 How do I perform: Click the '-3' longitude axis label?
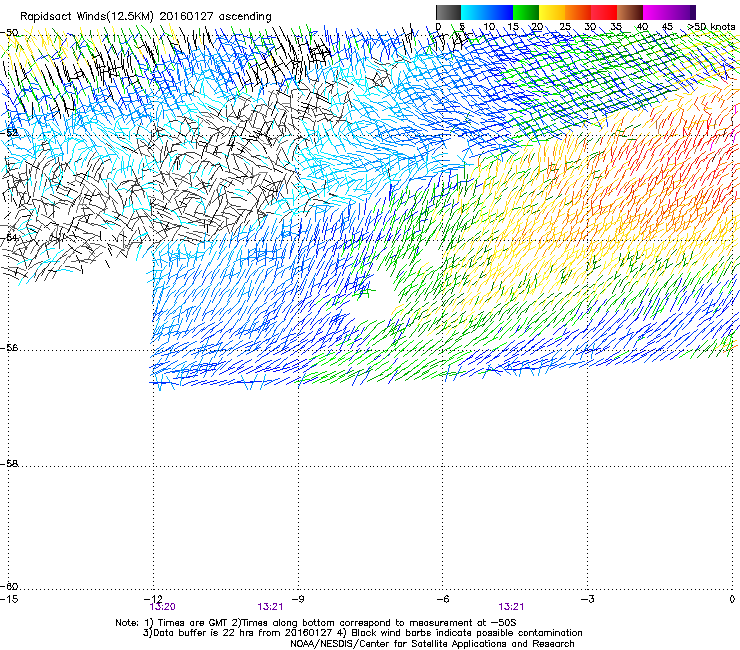[x=587, y=599]
